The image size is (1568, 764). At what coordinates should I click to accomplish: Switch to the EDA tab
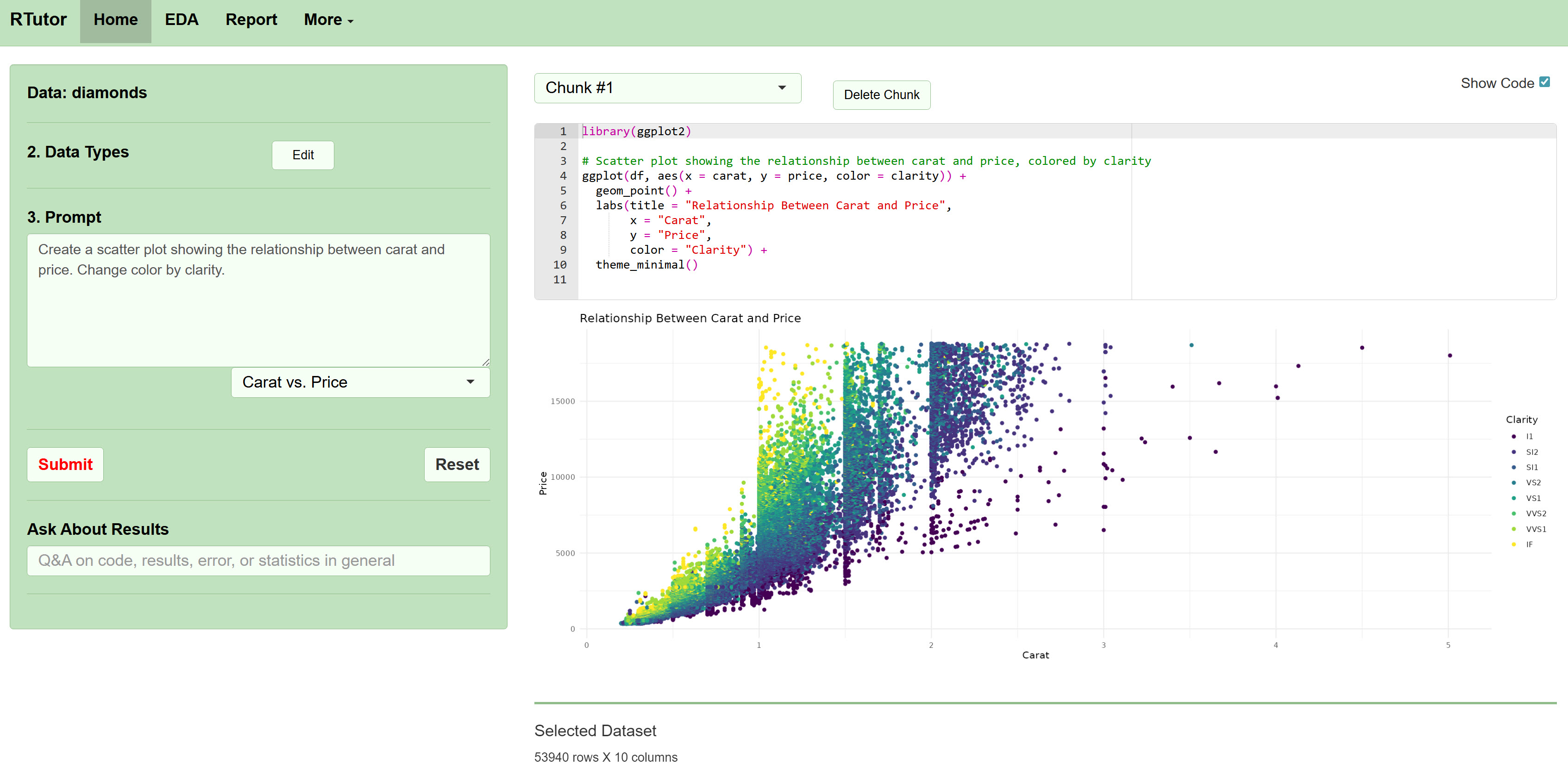(x=182, y=19)
